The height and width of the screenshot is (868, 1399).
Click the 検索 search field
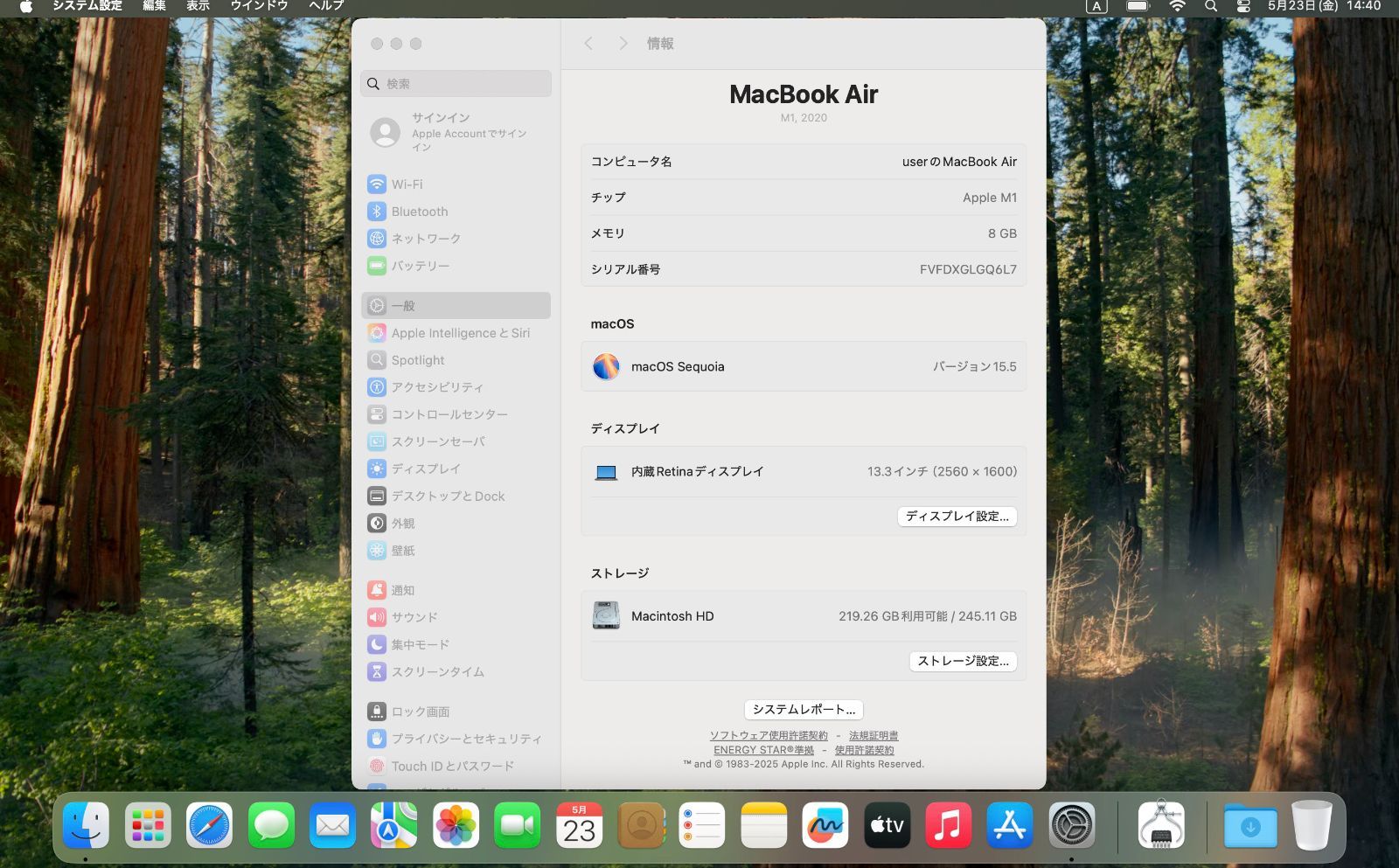point(456,84)
